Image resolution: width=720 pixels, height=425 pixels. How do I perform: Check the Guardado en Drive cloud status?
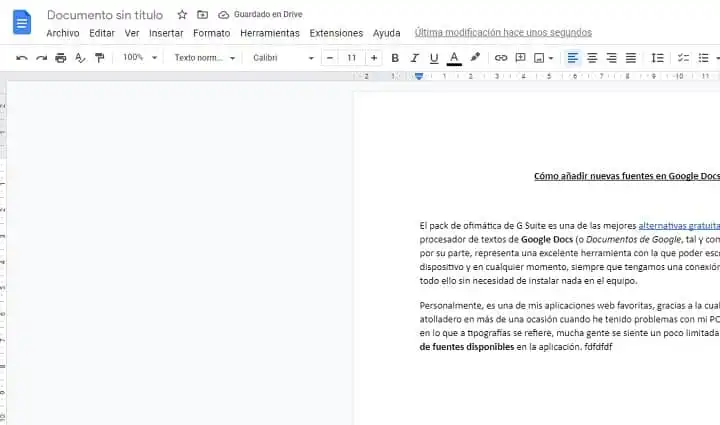pos(260,15)
